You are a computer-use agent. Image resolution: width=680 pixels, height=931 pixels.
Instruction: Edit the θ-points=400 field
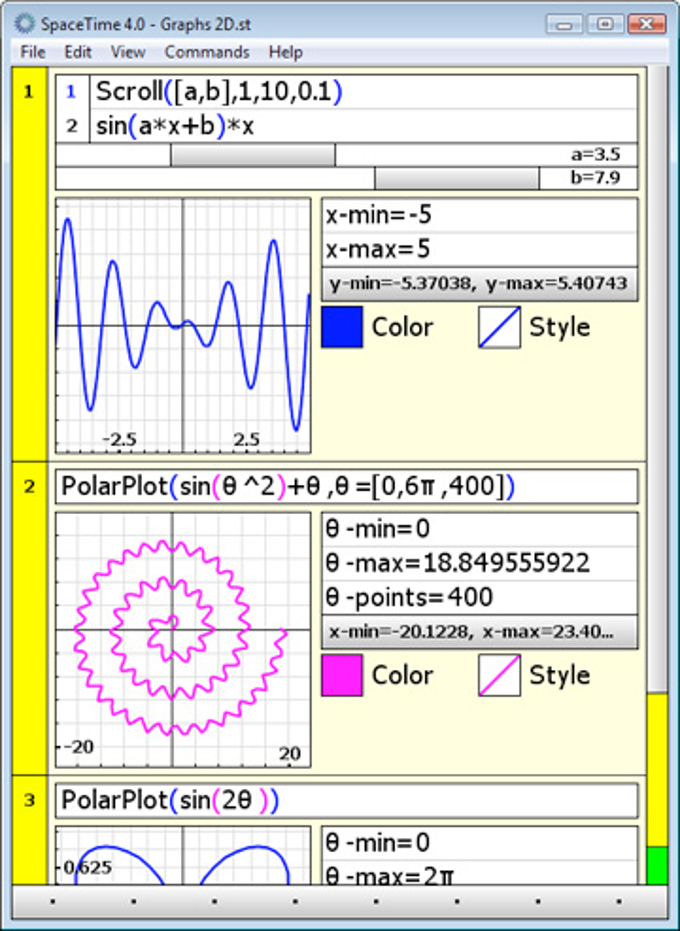(479, 597)
